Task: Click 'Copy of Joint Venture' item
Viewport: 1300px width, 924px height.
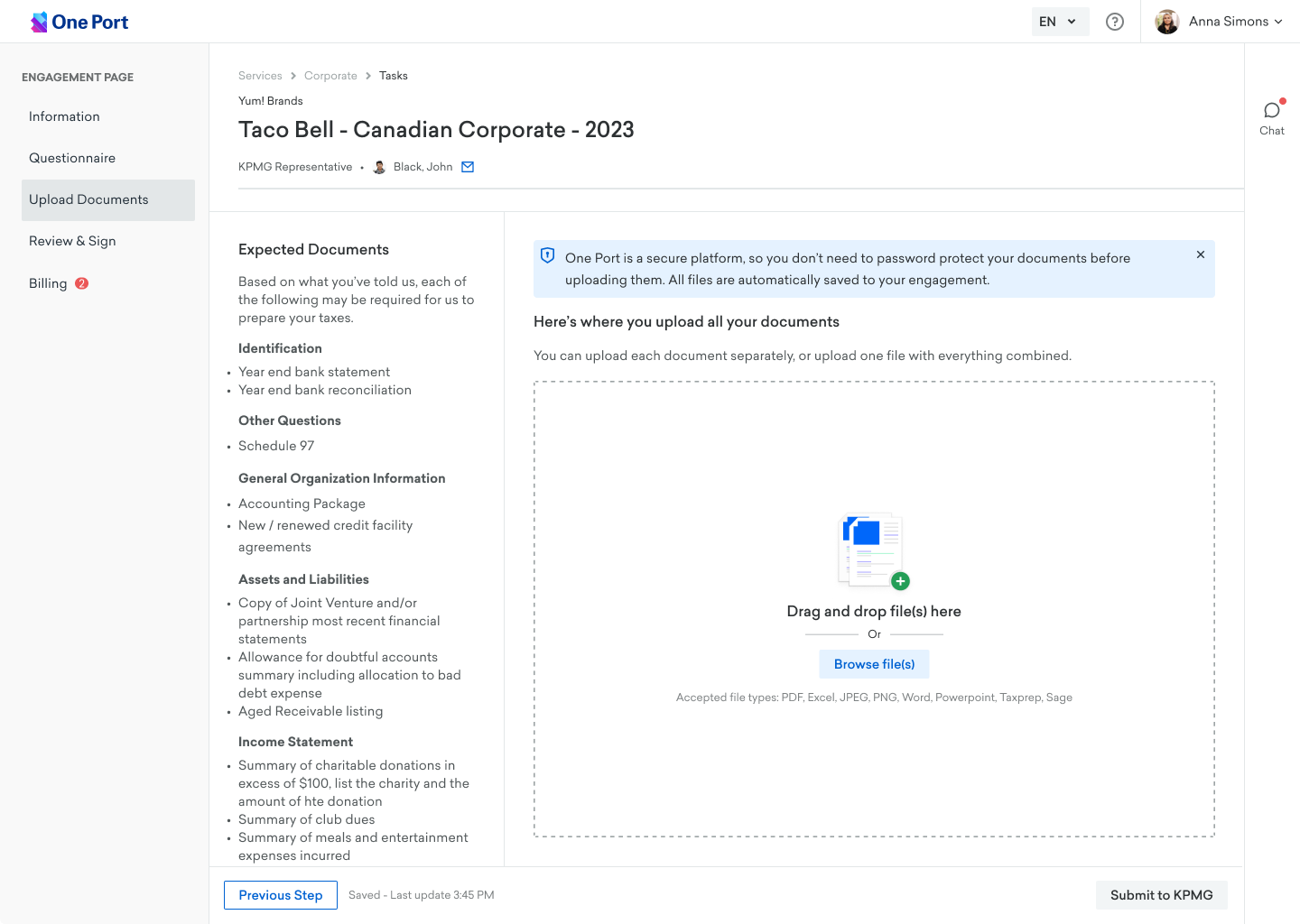Action: (x=339, y=621)
